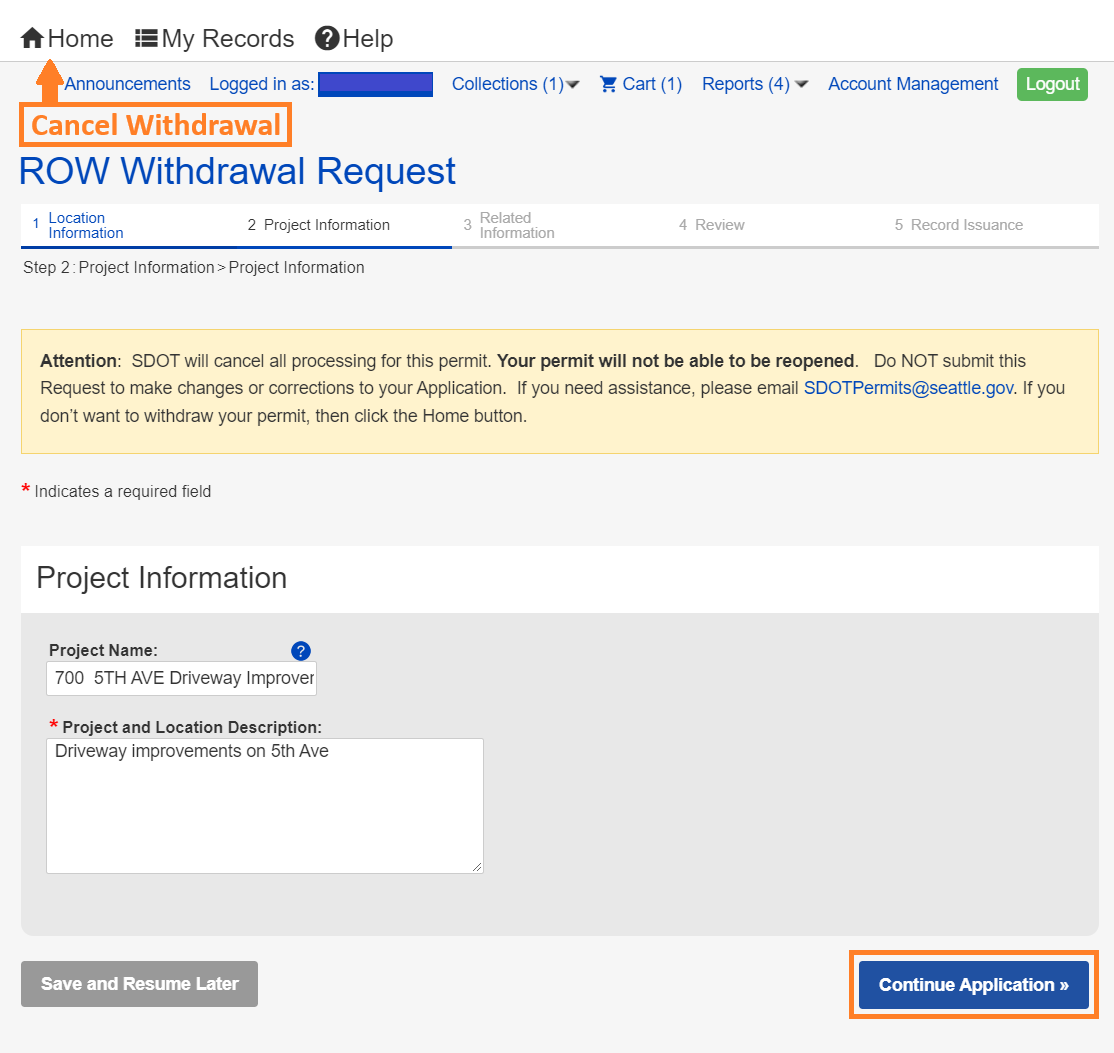Image resolution: width=1114 pixels, height=1053 pixels.
Task: Click Save and Resume Later button
Action: click(x=139, y=984)
